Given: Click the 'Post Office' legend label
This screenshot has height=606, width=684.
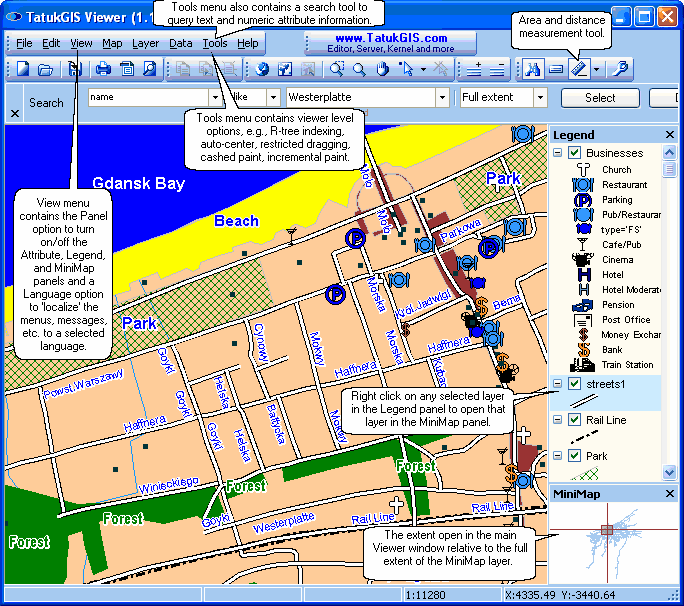Looking at the screenshot, I should 626,320.
